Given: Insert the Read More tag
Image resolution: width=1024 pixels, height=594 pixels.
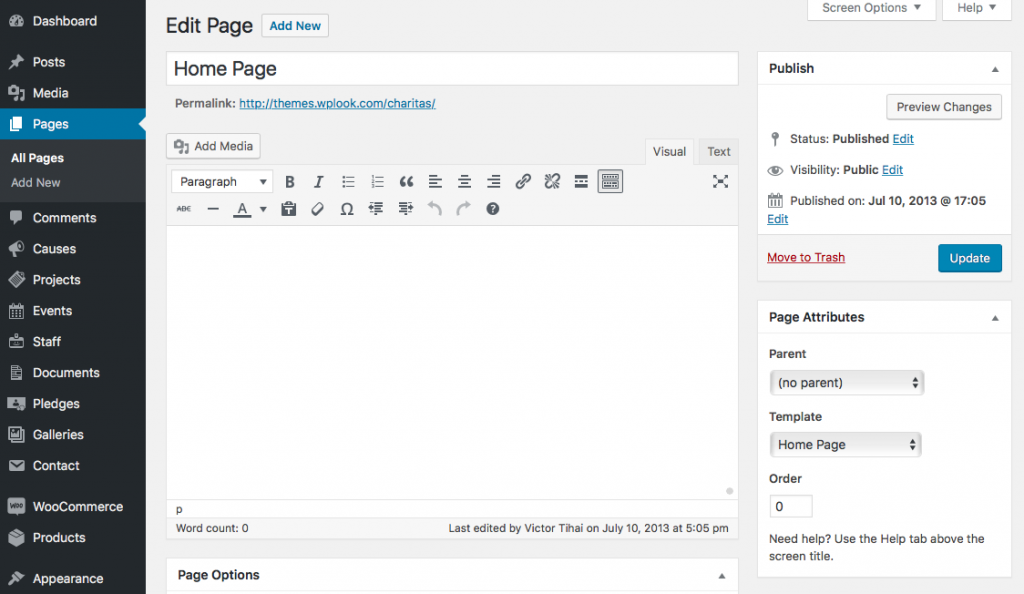Looking at the screenshot, I should [580, 181].
